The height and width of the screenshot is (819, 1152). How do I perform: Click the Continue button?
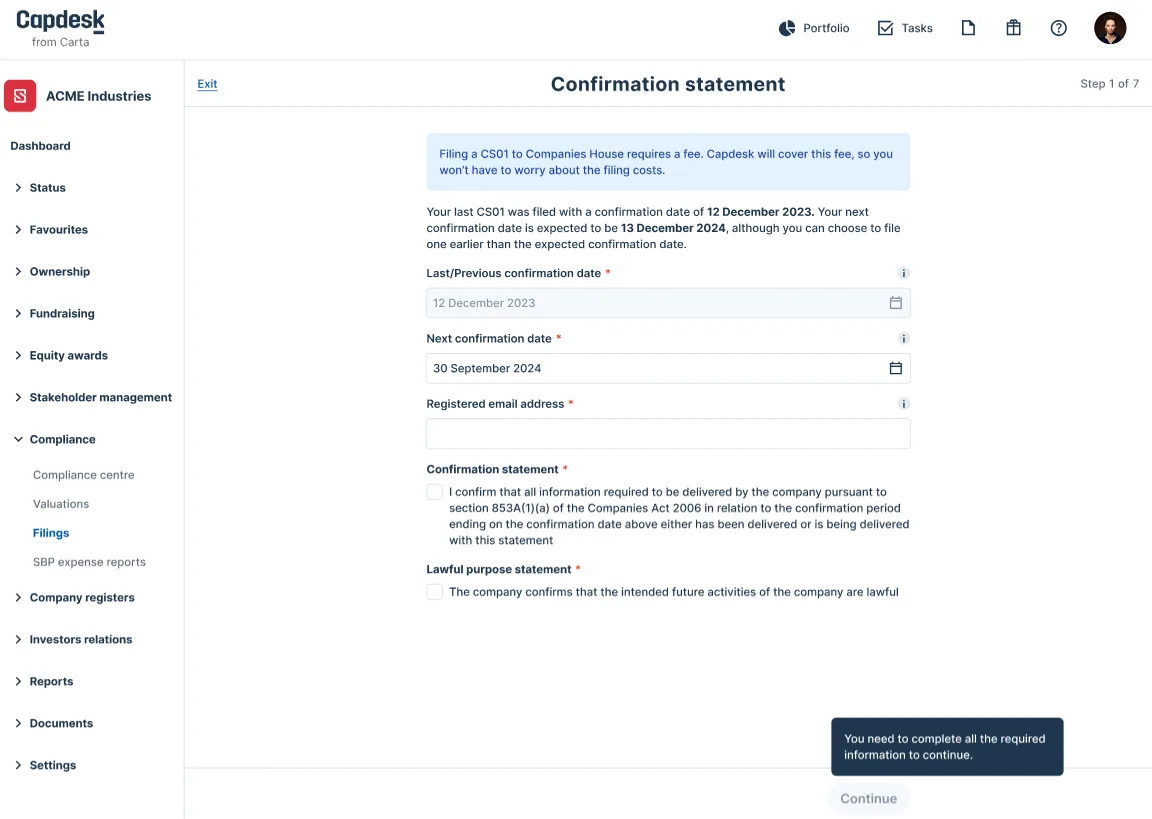point(868,798)
